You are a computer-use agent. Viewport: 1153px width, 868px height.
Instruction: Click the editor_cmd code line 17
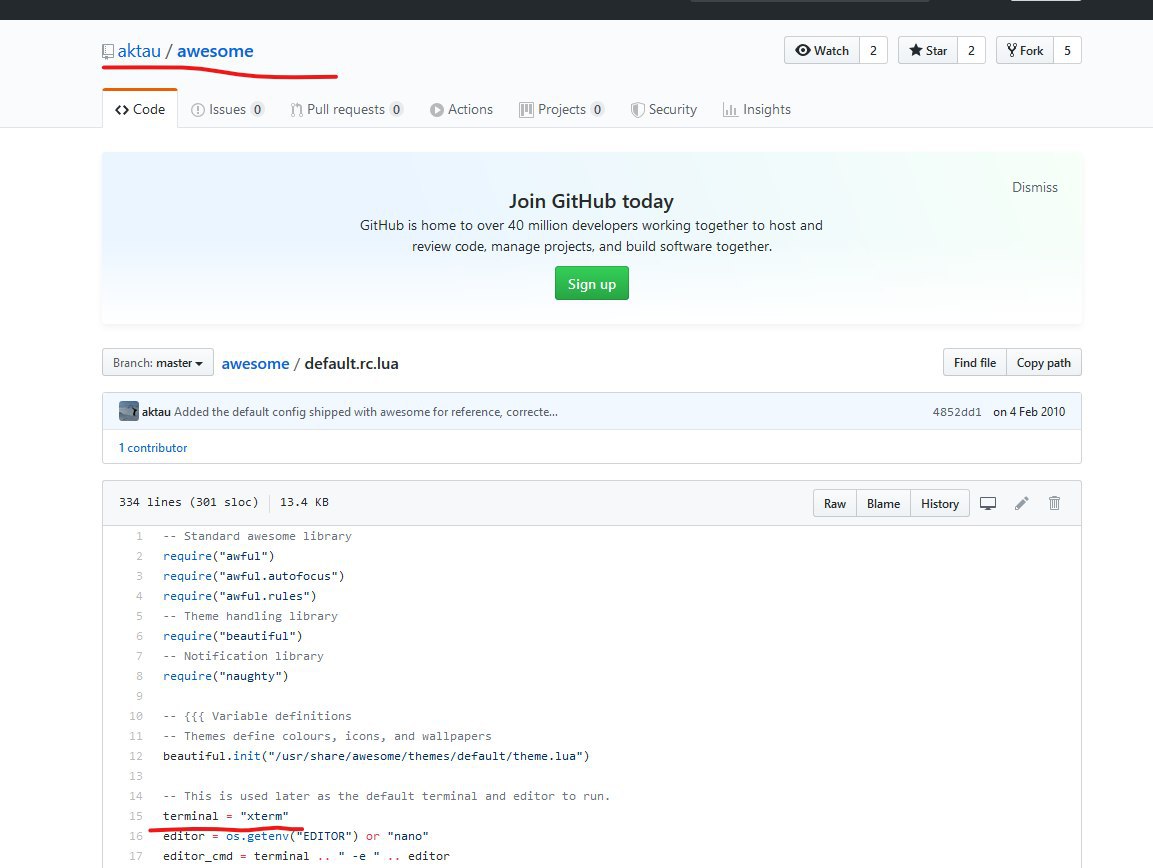pos(306,856)
